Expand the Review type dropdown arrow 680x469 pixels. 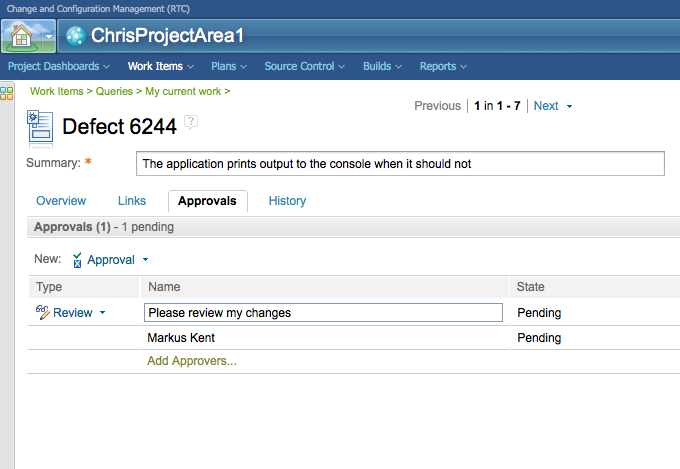(102, 313)
